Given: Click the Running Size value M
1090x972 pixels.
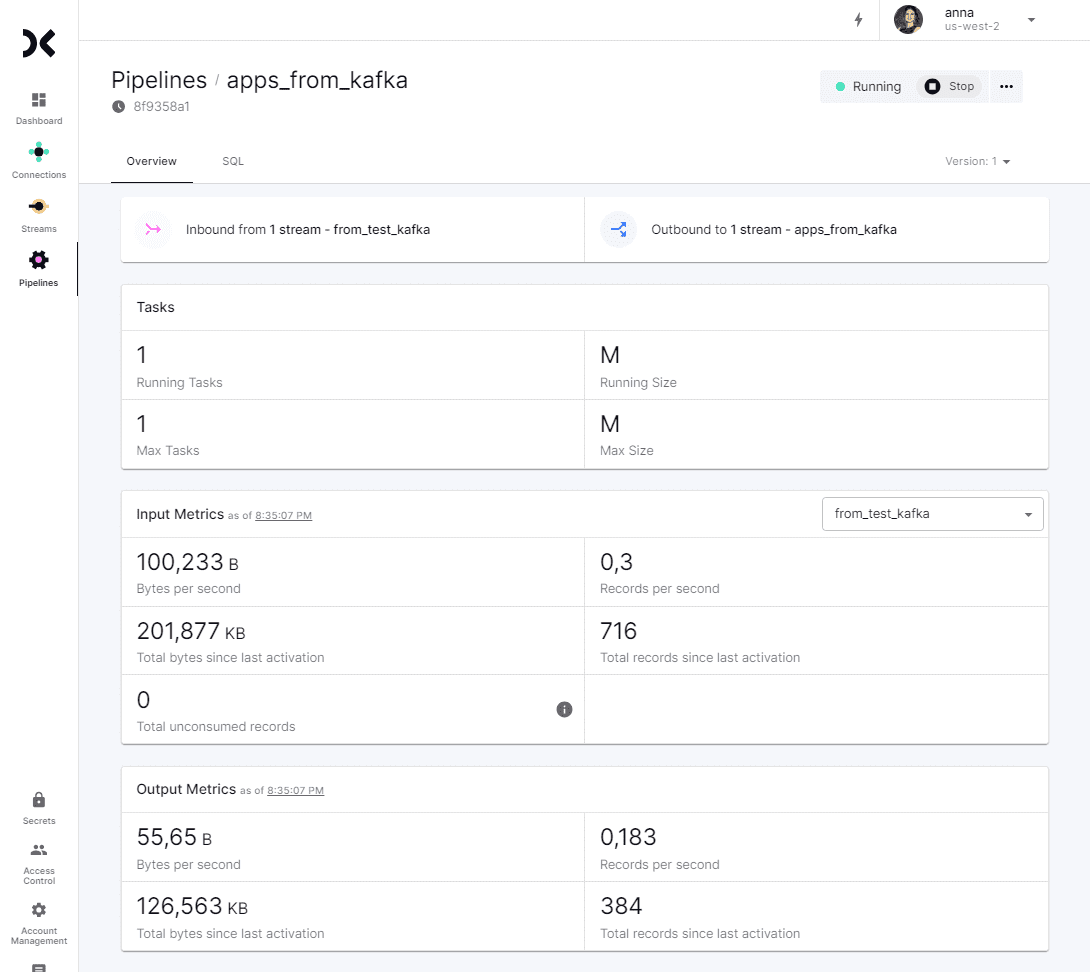Looking at the screenshot, I should point(610,355).
